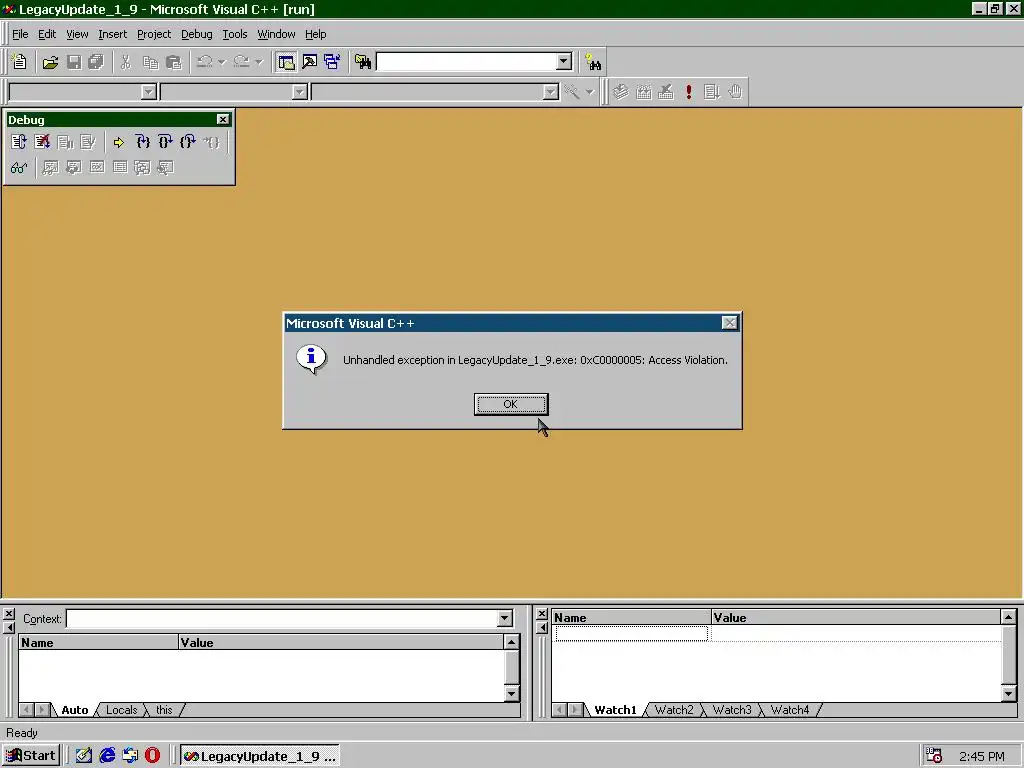Click the Build icon in build toolbar
Viewport: 1024px width, 768px height.
[x=643, y=91]
